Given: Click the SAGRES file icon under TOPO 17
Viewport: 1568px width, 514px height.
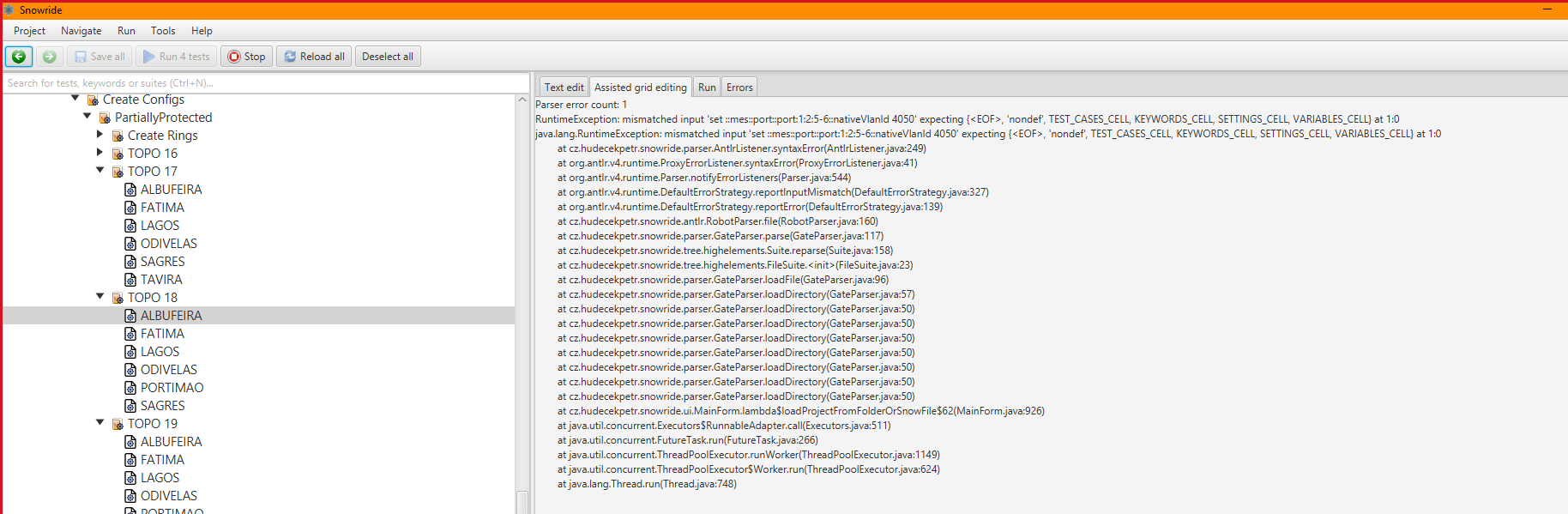Looking at the screenshot, I should tap(130, 262).
